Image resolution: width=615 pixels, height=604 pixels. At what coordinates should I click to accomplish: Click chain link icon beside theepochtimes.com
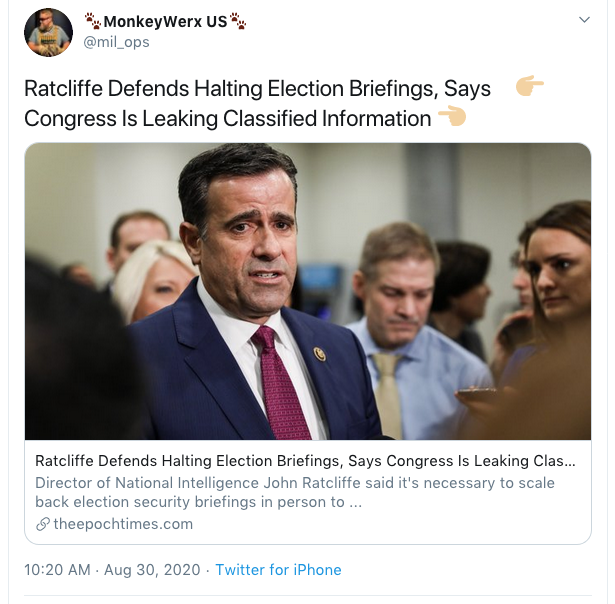coord(42,524)
